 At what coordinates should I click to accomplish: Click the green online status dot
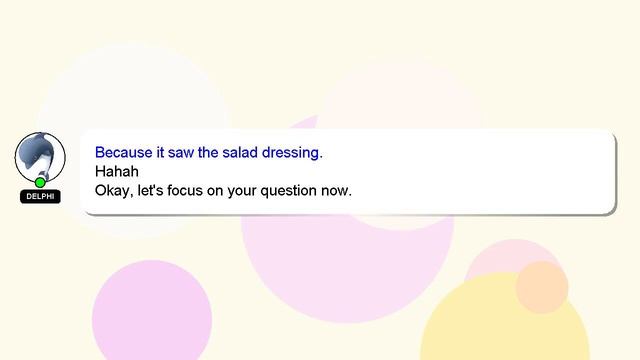(40, 182)
